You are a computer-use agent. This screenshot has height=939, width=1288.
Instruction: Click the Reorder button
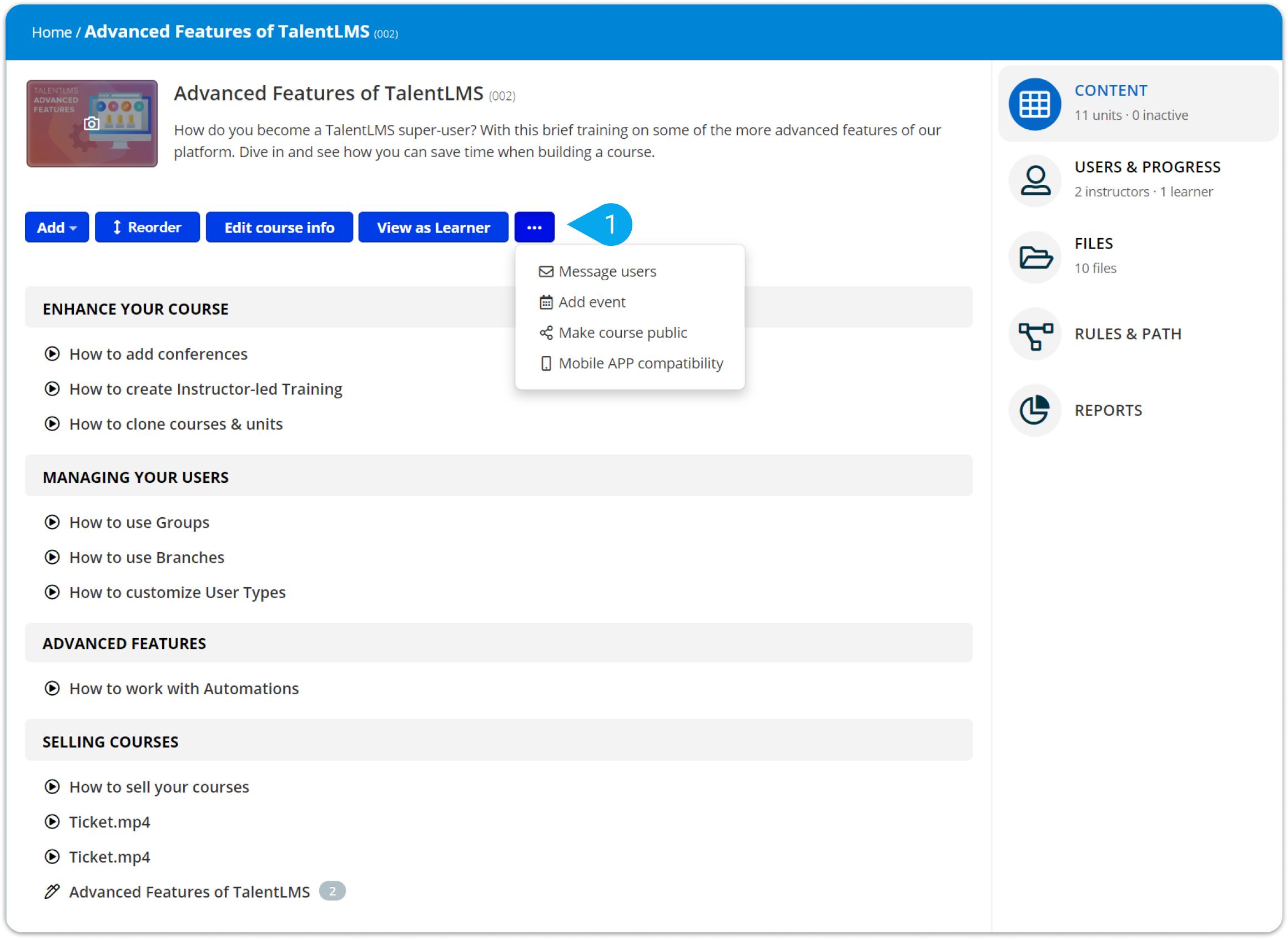tap(147, 228)
